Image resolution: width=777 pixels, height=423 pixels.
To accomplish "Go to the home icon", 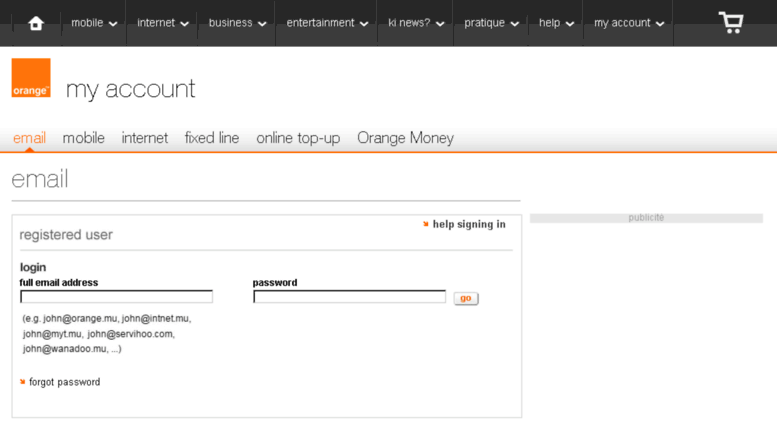I will click(x=36, y=23).
